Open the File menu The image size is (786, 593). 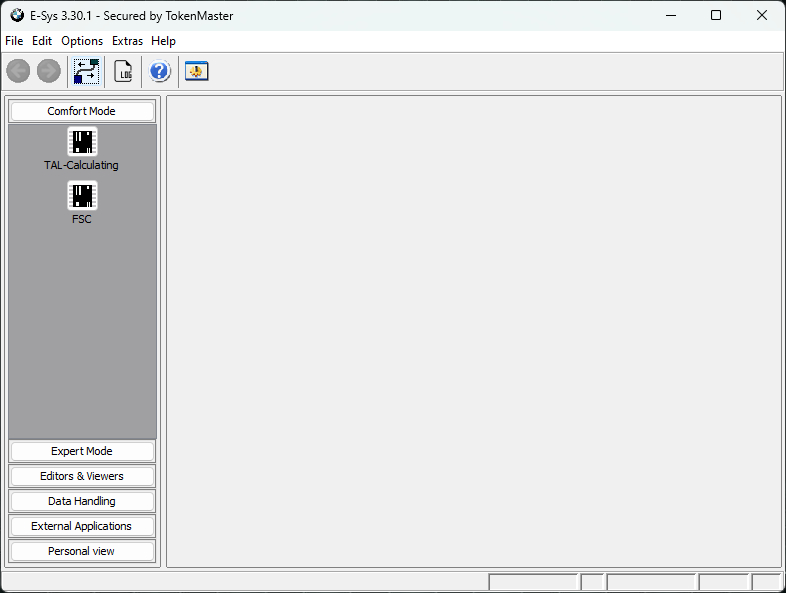14,41
